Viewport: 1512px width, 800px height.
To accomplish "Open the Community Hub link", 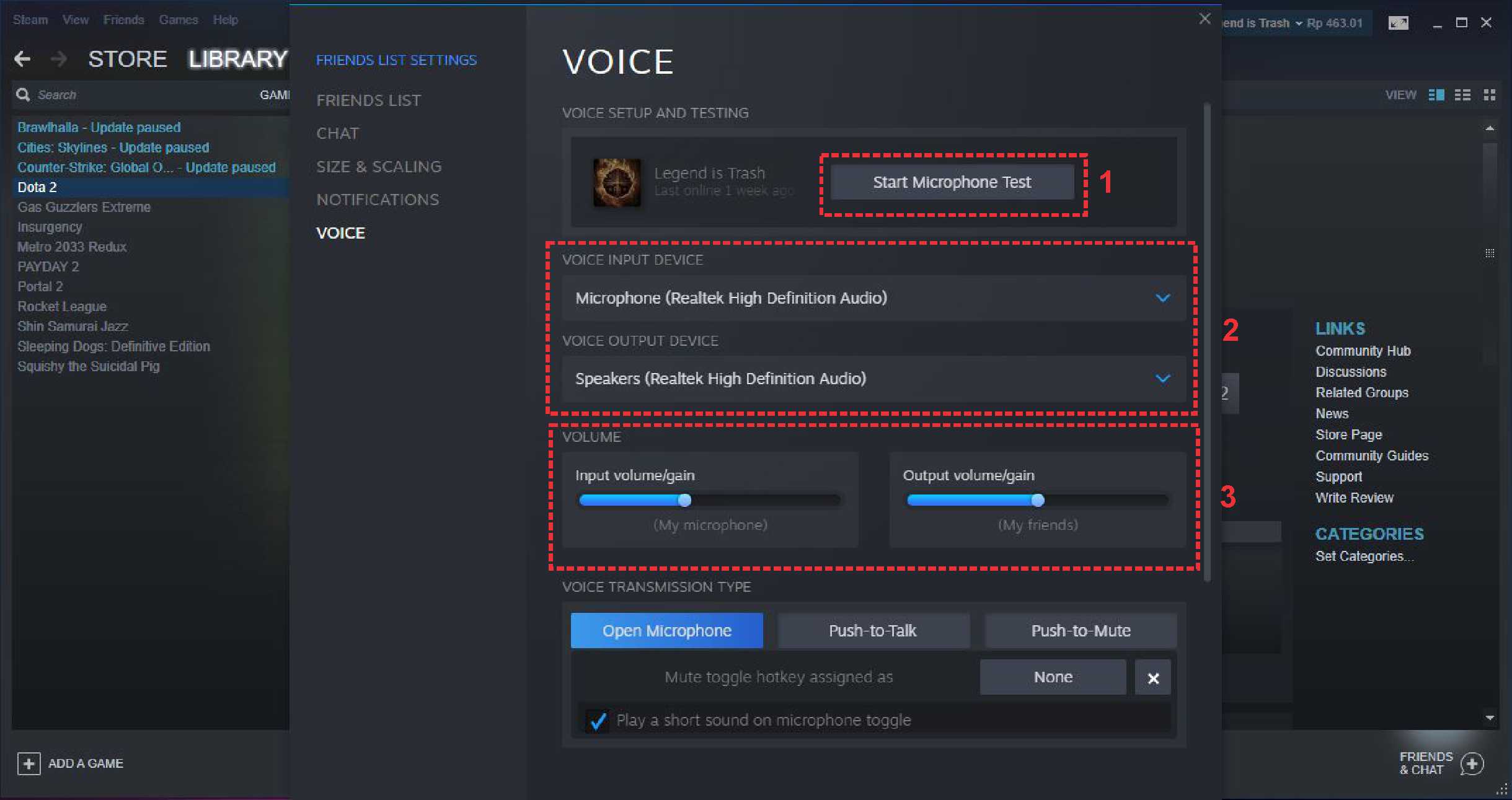I will point(1363,351).
